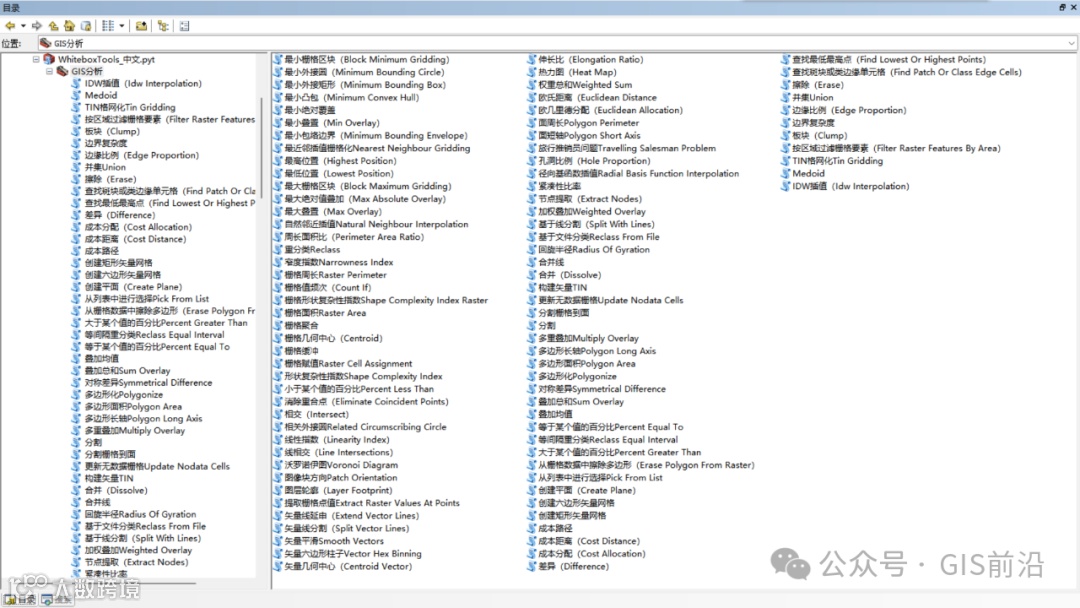Viewport: 1080px width, 608px height.
Task: Click the GIS分析 location field
Action: click(557, 43)
